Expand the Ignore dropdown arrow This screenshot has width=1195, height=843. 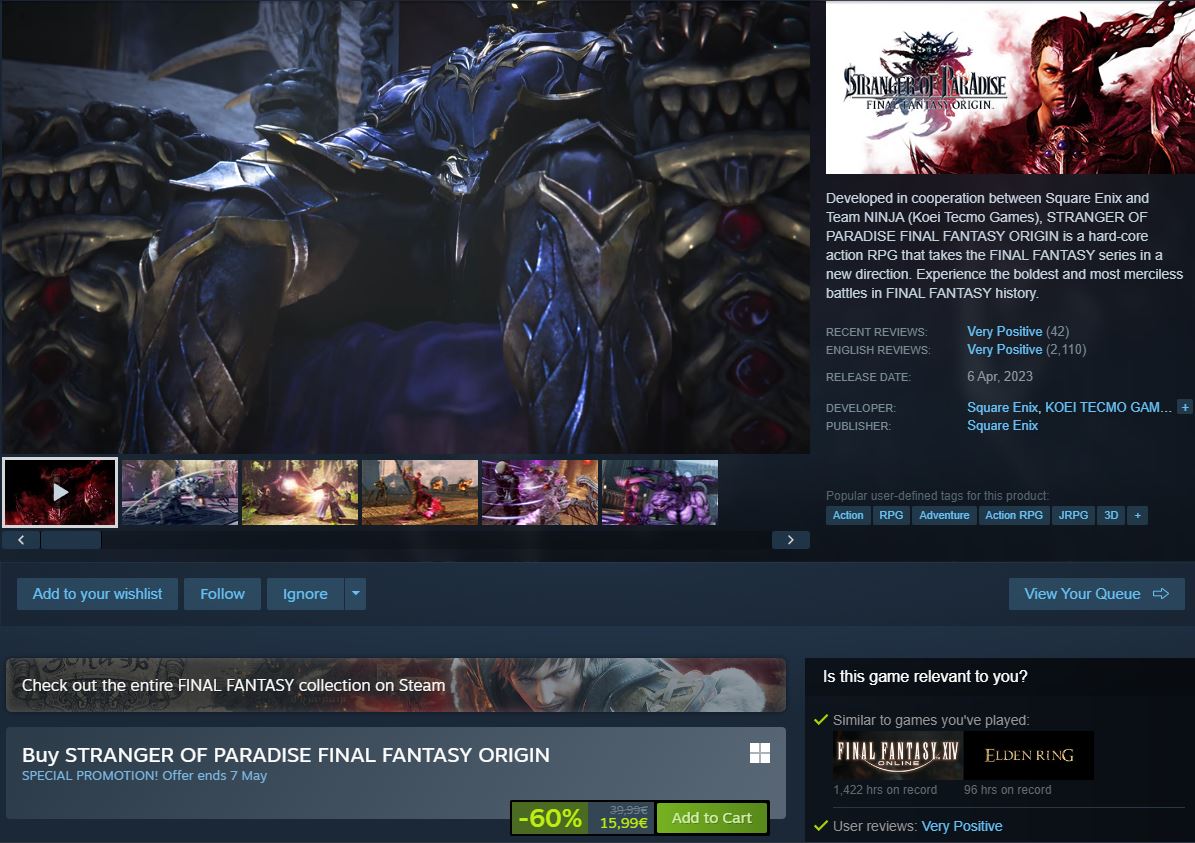(355, 594)
